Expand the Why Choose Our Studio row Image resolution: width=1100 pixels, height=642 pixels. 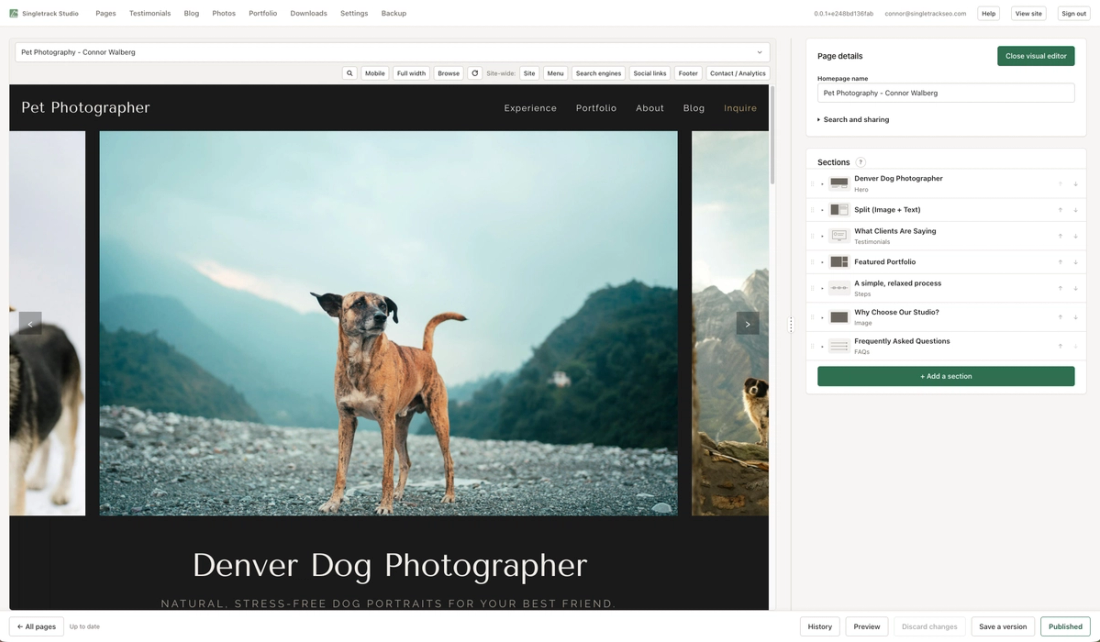tap(822, 317)
